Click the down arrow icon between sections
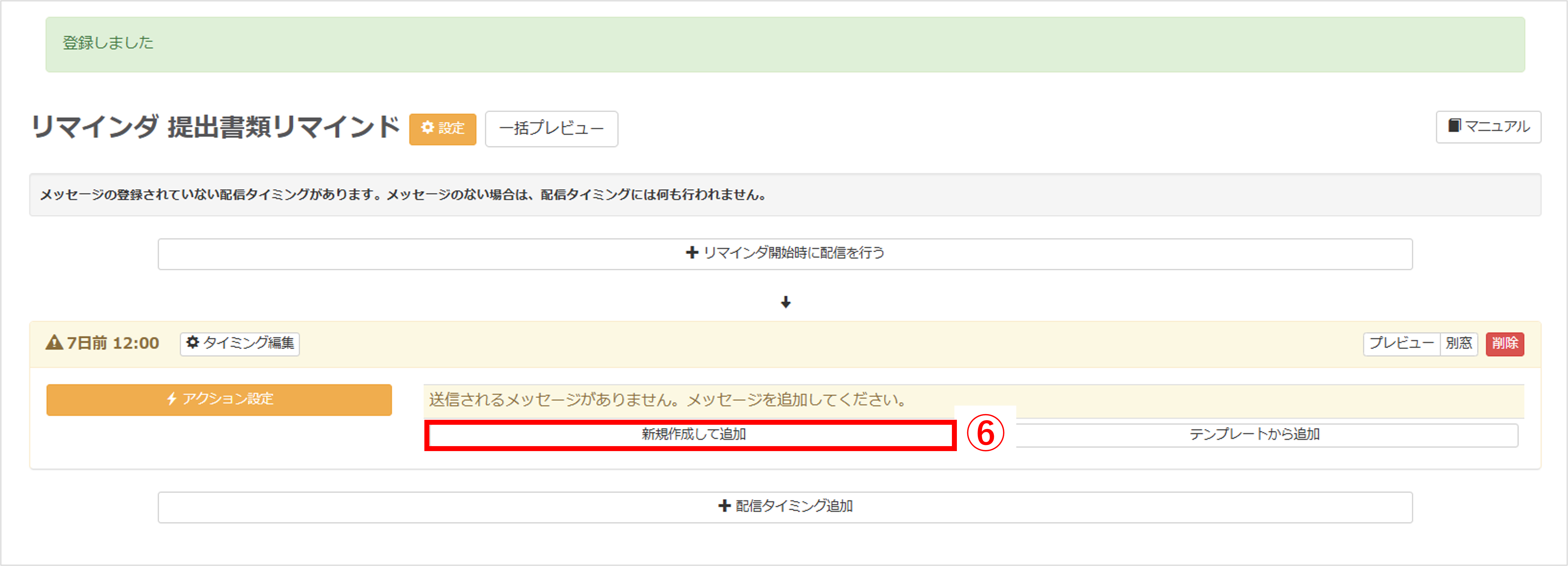 point(785,302)
